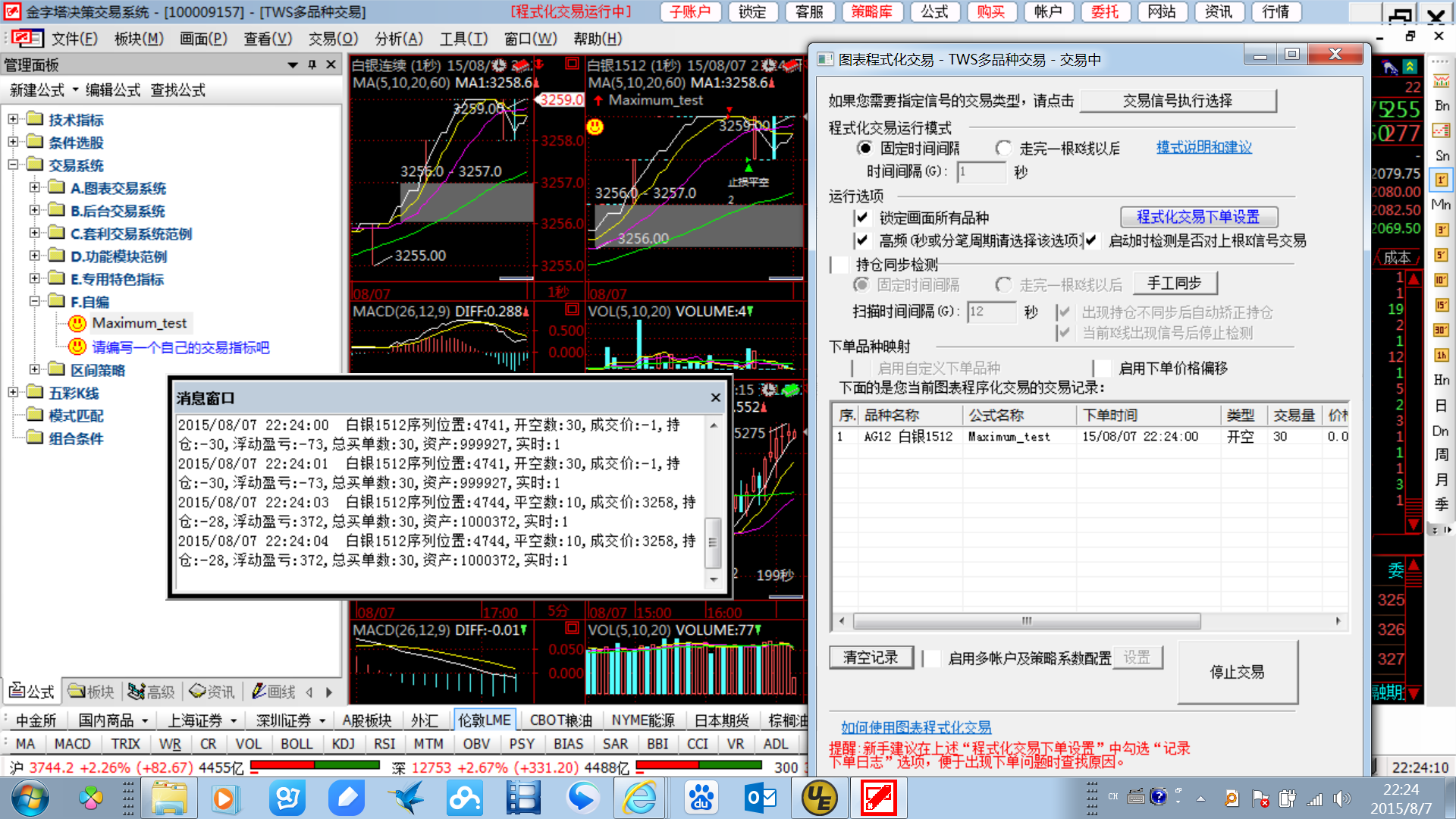Open the 国内商品 dropdown arrow
Image resolution: width=1456 pixels, height=819 pixels.
tap(144, 720)
